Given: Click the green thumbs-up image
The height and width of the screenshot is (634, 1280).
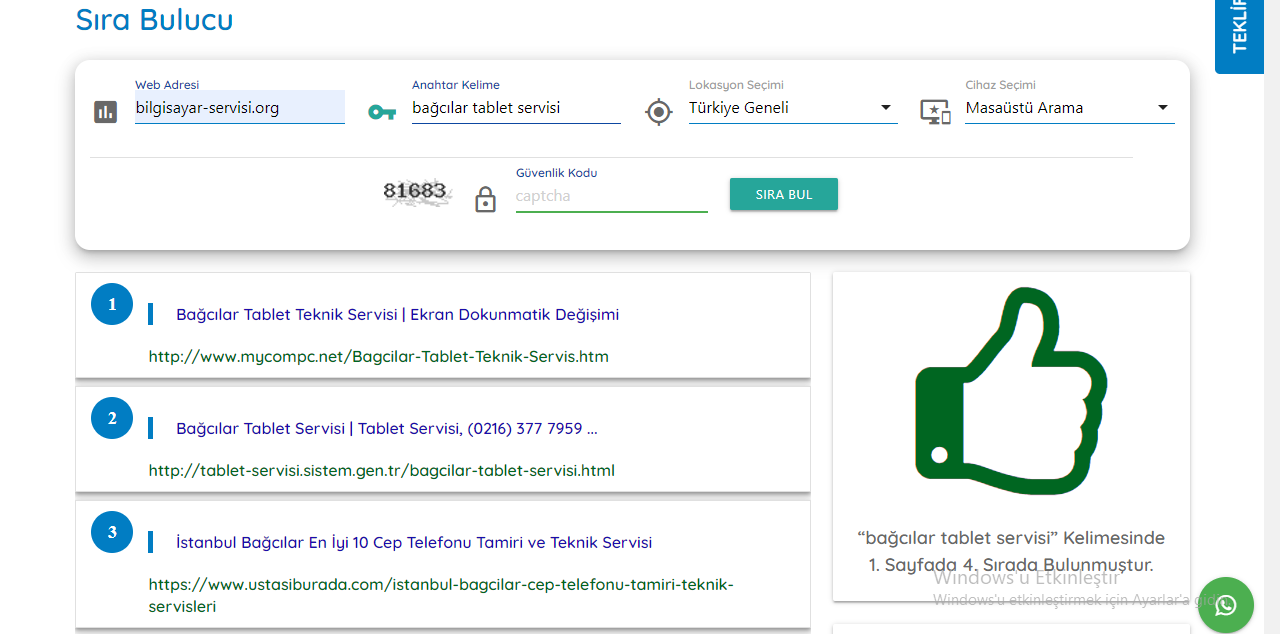Looking at the screenshot, I should [x=1011, y=389].
